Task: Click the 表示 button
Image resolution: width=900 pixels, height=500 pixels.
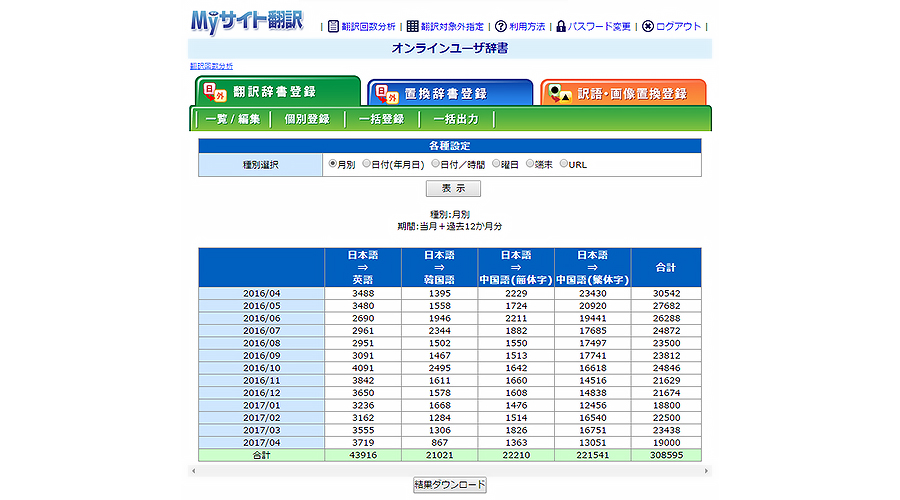Action: [453, 188]
